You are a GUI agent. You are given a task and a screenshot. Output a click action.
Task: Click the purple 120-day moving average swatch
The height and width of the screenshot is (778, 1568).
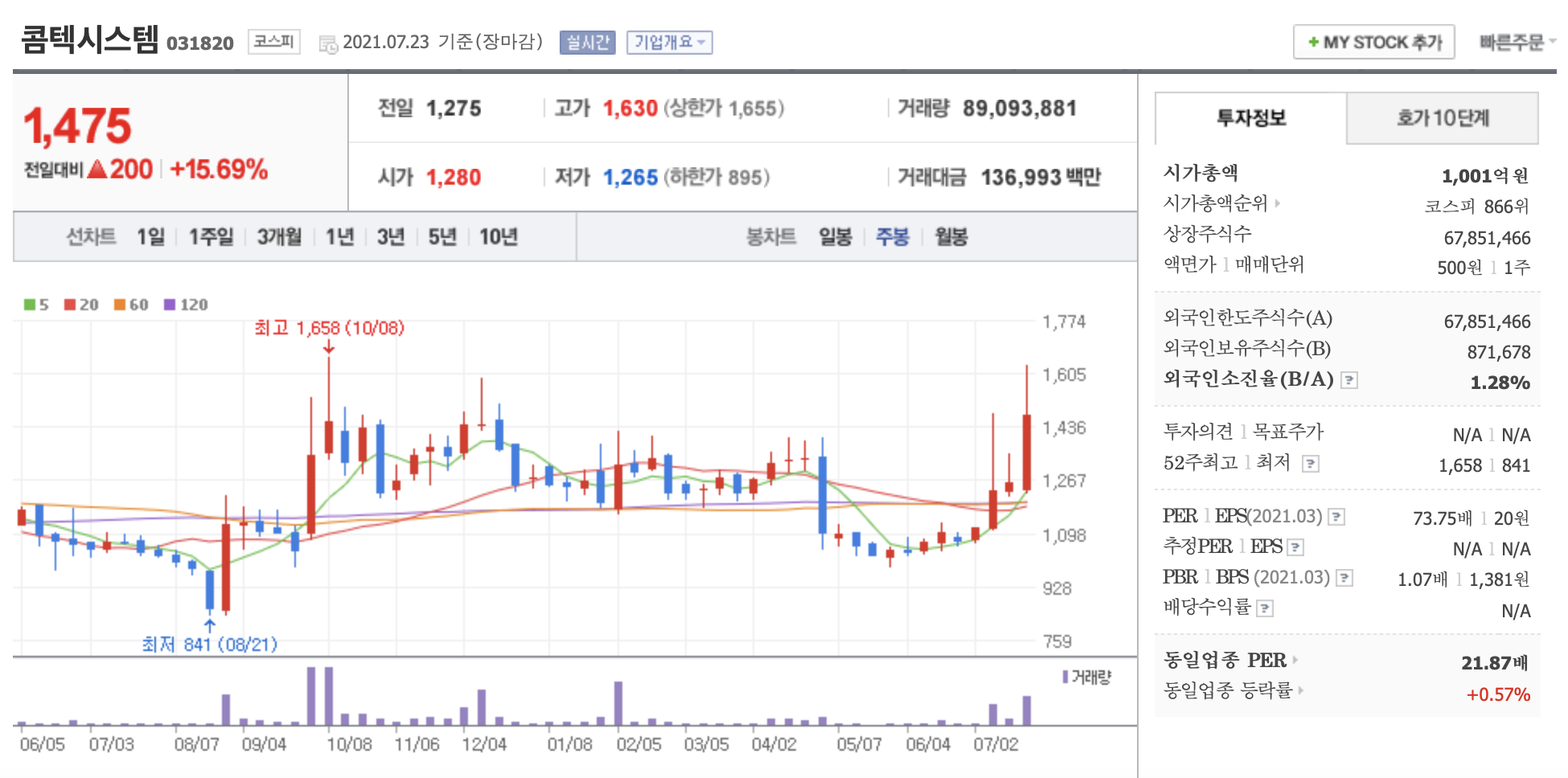[170, 305]
